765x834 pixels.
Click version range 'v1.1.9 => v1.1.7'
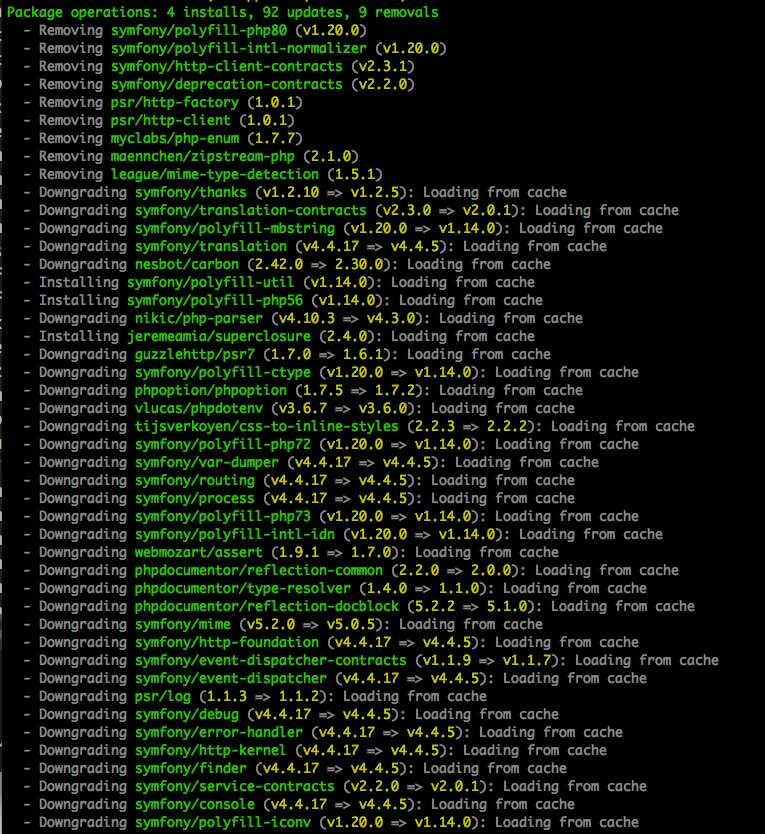pyautogui.click(x=486, y=660)
